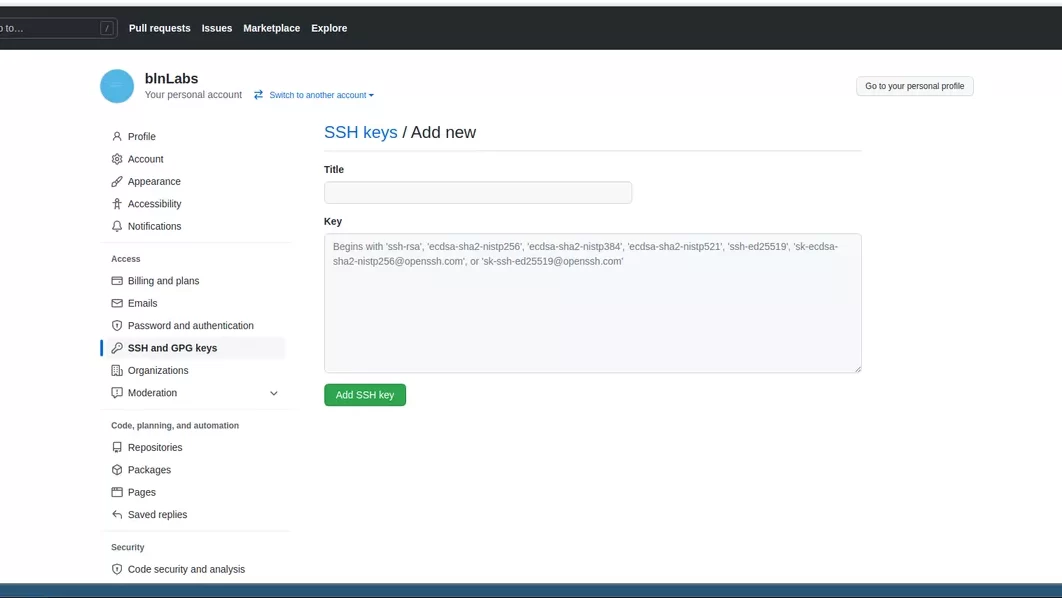Click the Repositories repo icon
Screen dimensions: 1062x598
[116, 447]
